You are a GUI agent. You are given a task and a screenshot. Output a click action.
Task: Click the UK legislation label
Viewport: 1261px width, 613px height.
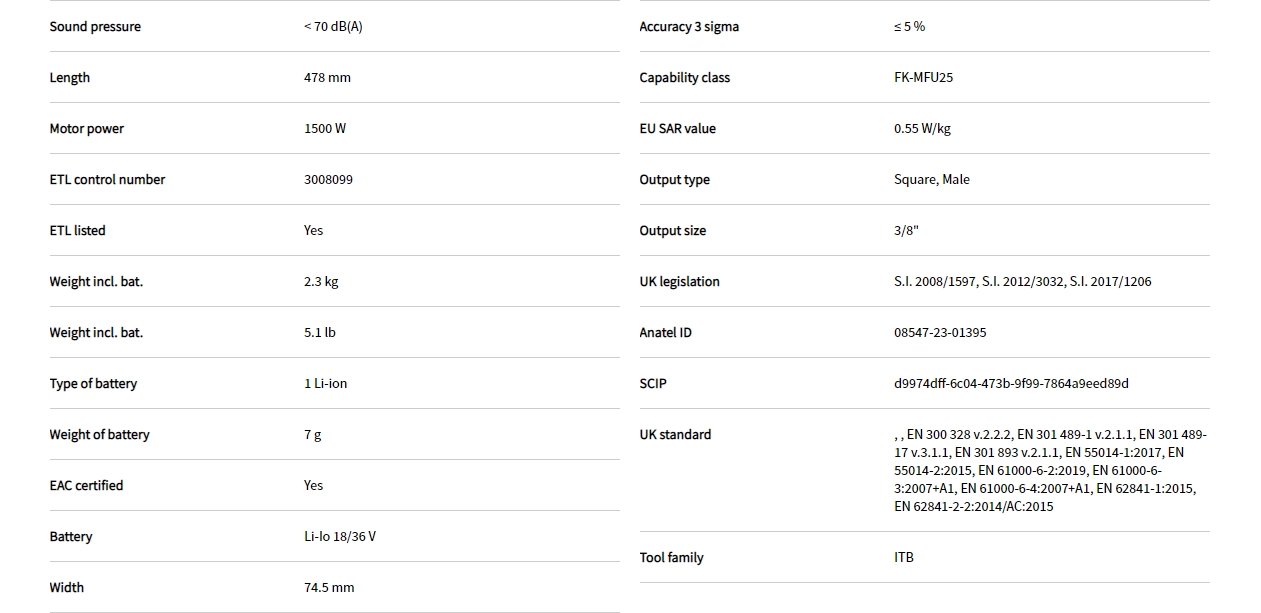pos(679,282)
